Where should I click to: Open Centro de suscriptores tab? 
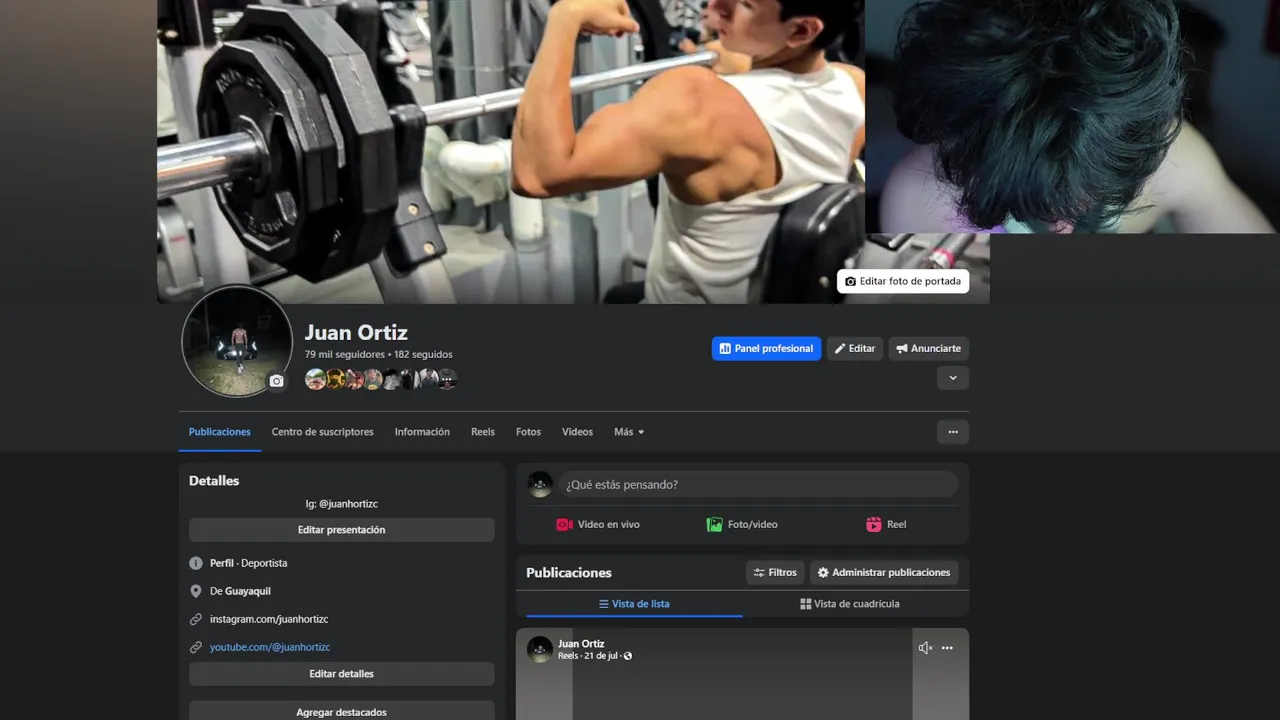tap(323, 432)
